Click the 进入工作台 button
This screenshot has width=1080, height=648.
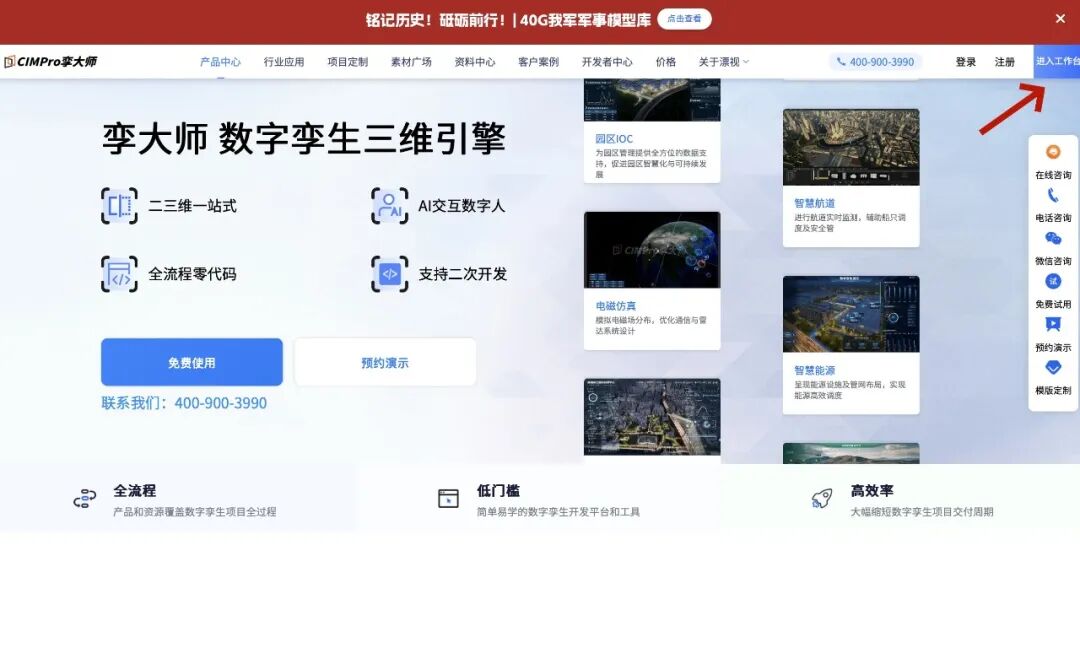click(1057, 61)
